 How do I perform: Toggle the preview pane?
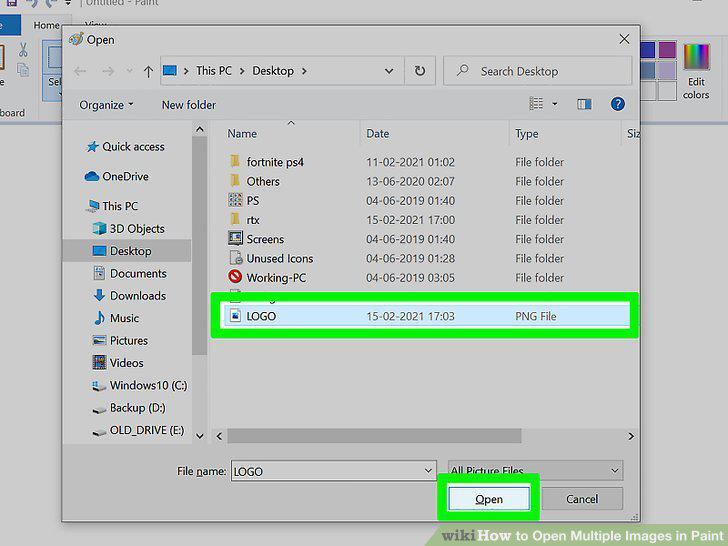point(584,104)
